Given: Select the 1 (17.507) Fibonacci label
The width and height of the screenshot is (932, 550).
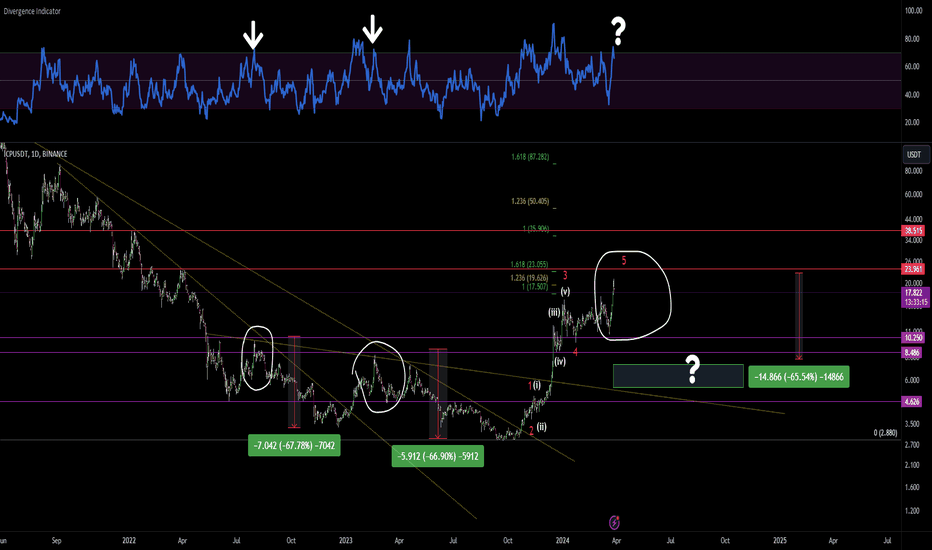Looking at the screenshot, I should coord(534,287).
